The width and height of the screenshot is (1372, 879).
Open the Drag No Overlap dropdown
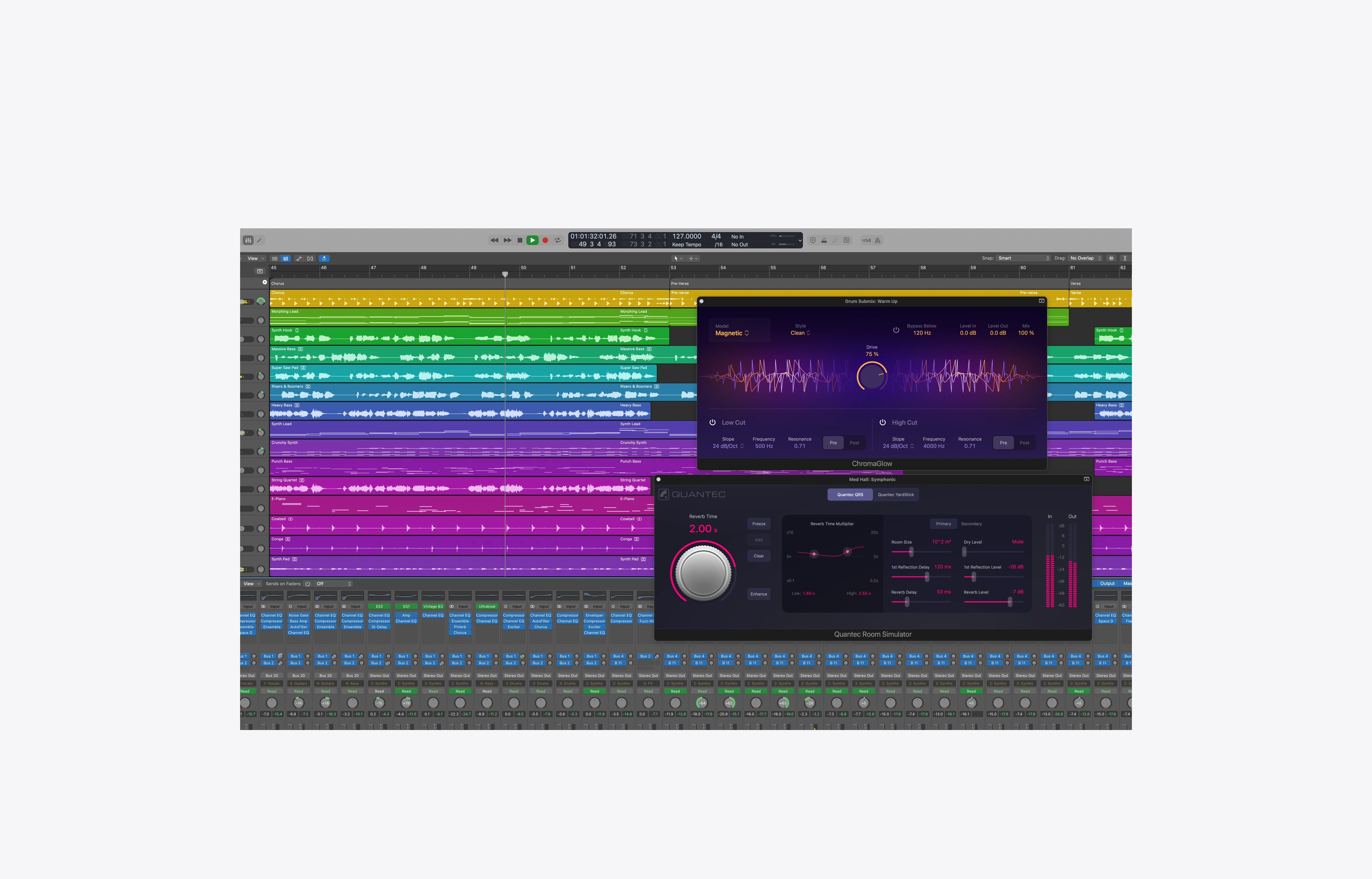tap(1086, 258)
